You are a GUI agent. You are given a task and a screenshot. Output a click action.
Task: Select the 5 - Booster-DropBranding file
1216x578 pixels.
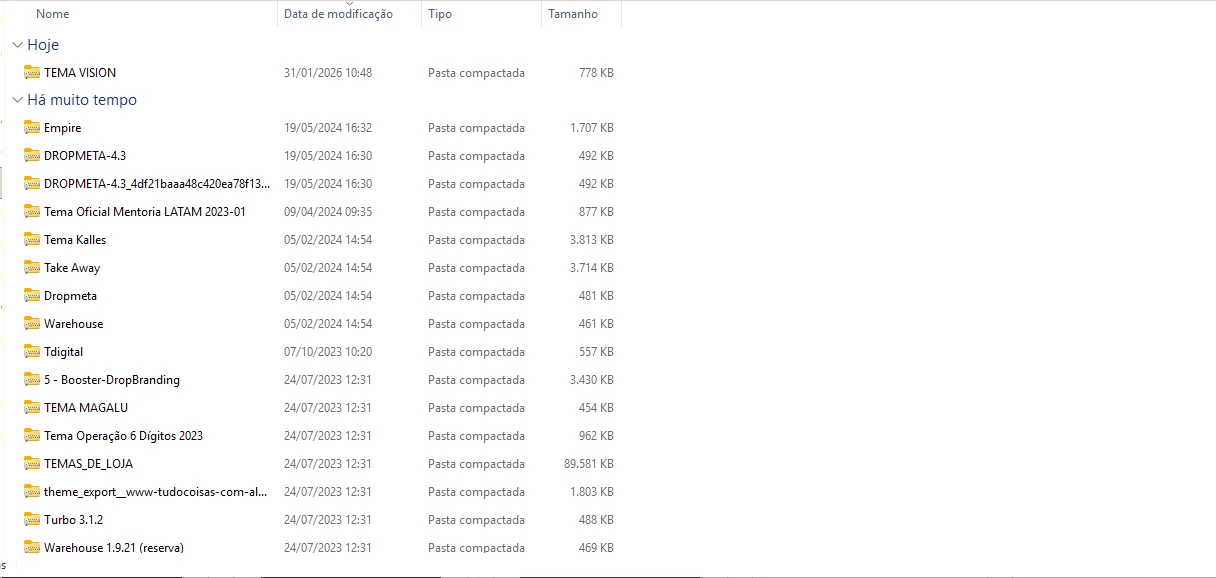(x=112, y=380)
